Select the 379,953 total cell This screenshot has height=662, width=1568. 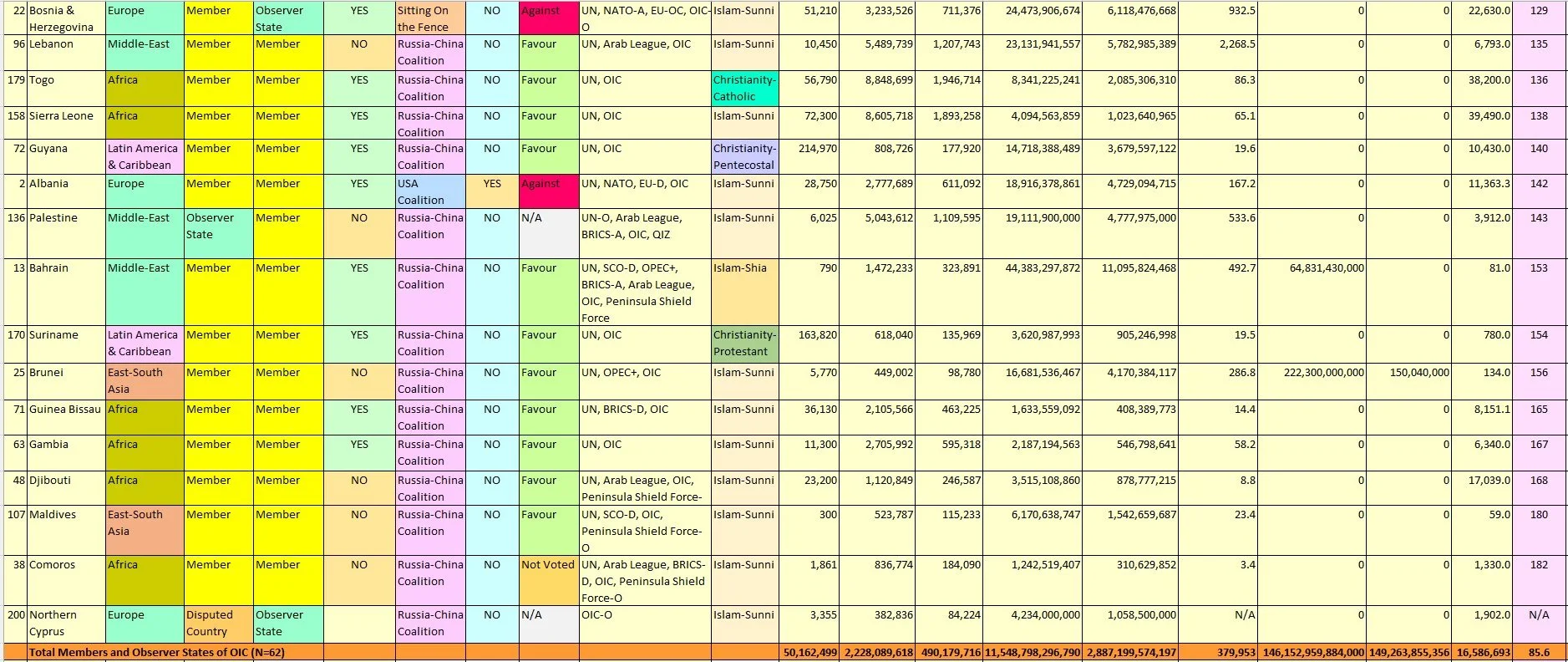point(1218,652)
